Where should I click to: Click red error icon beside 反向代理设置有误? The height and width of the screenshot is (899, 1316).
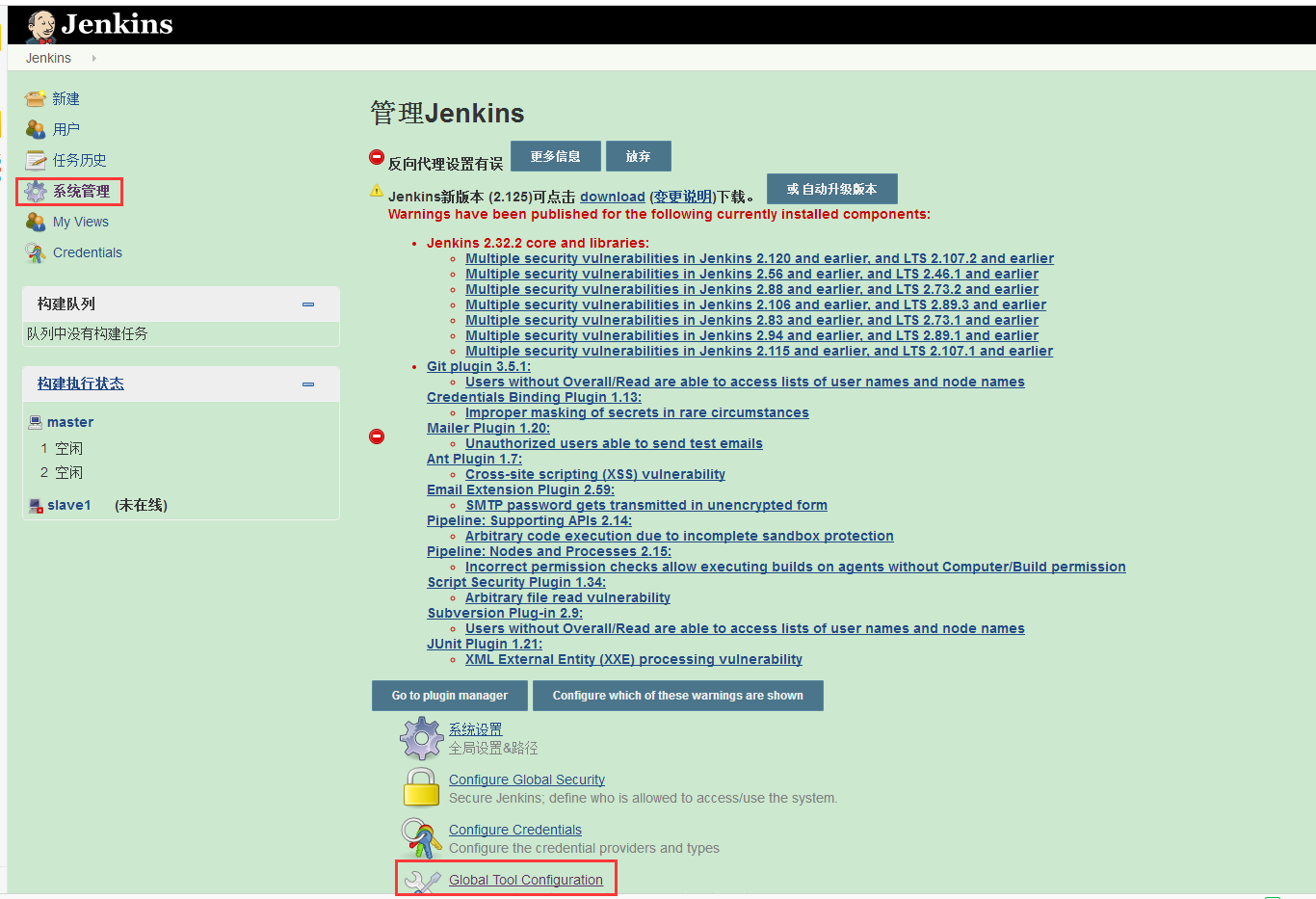coord(377,157)
